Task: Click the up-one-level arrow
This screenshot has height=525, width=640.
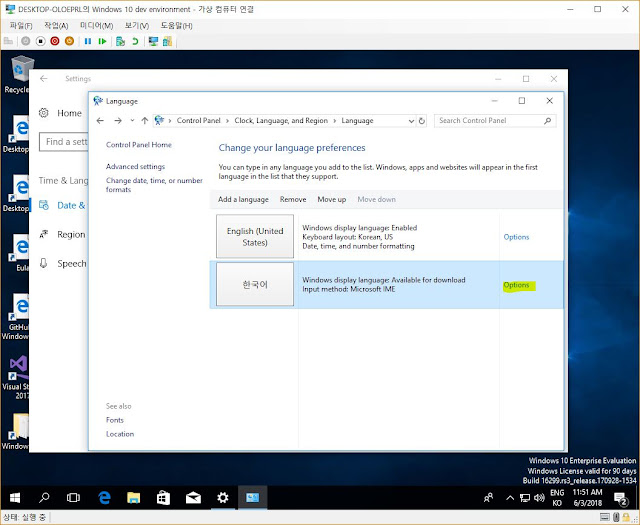Action: tap(144, 120)
